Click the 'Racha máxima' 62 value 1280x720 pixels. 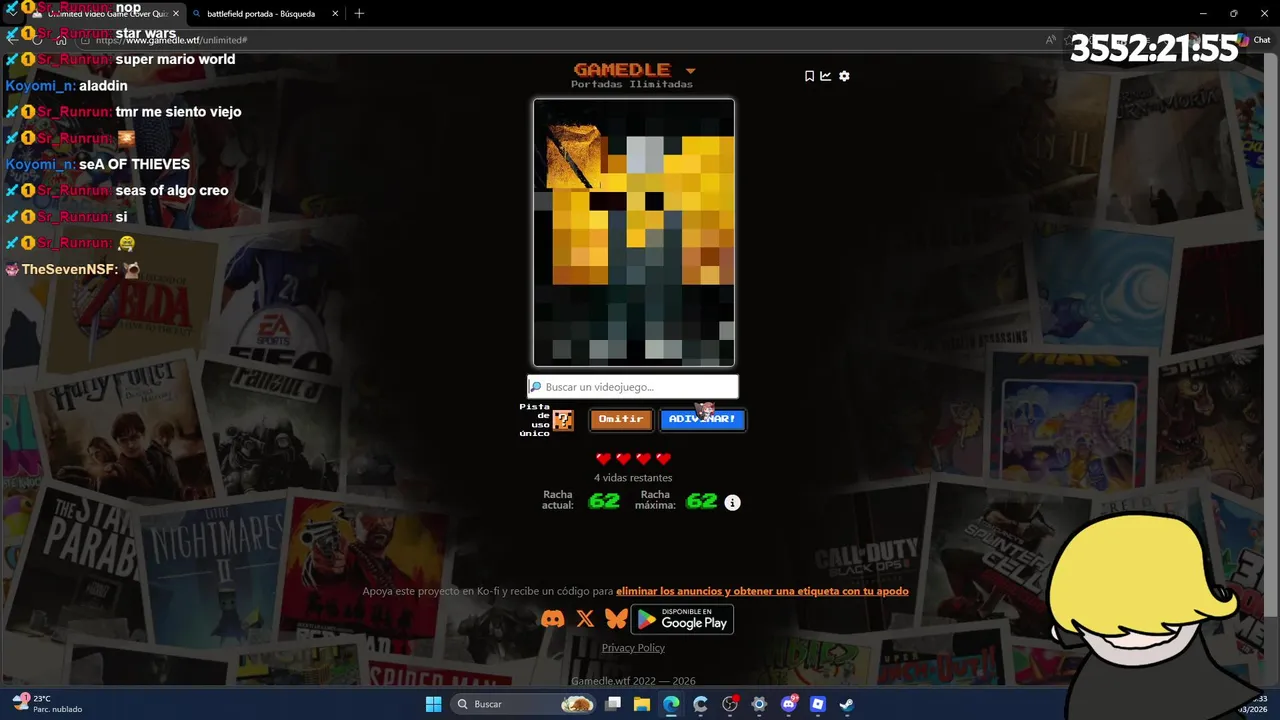coord(702,501)
